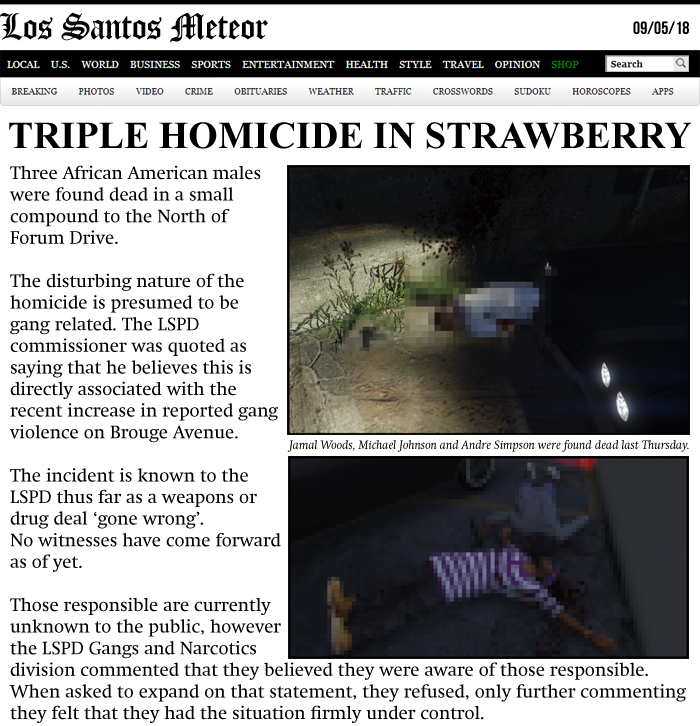Open the HOROSCOPES sub-tab
The width and height of the screenshot is (700, 726).
coord(601,91)
